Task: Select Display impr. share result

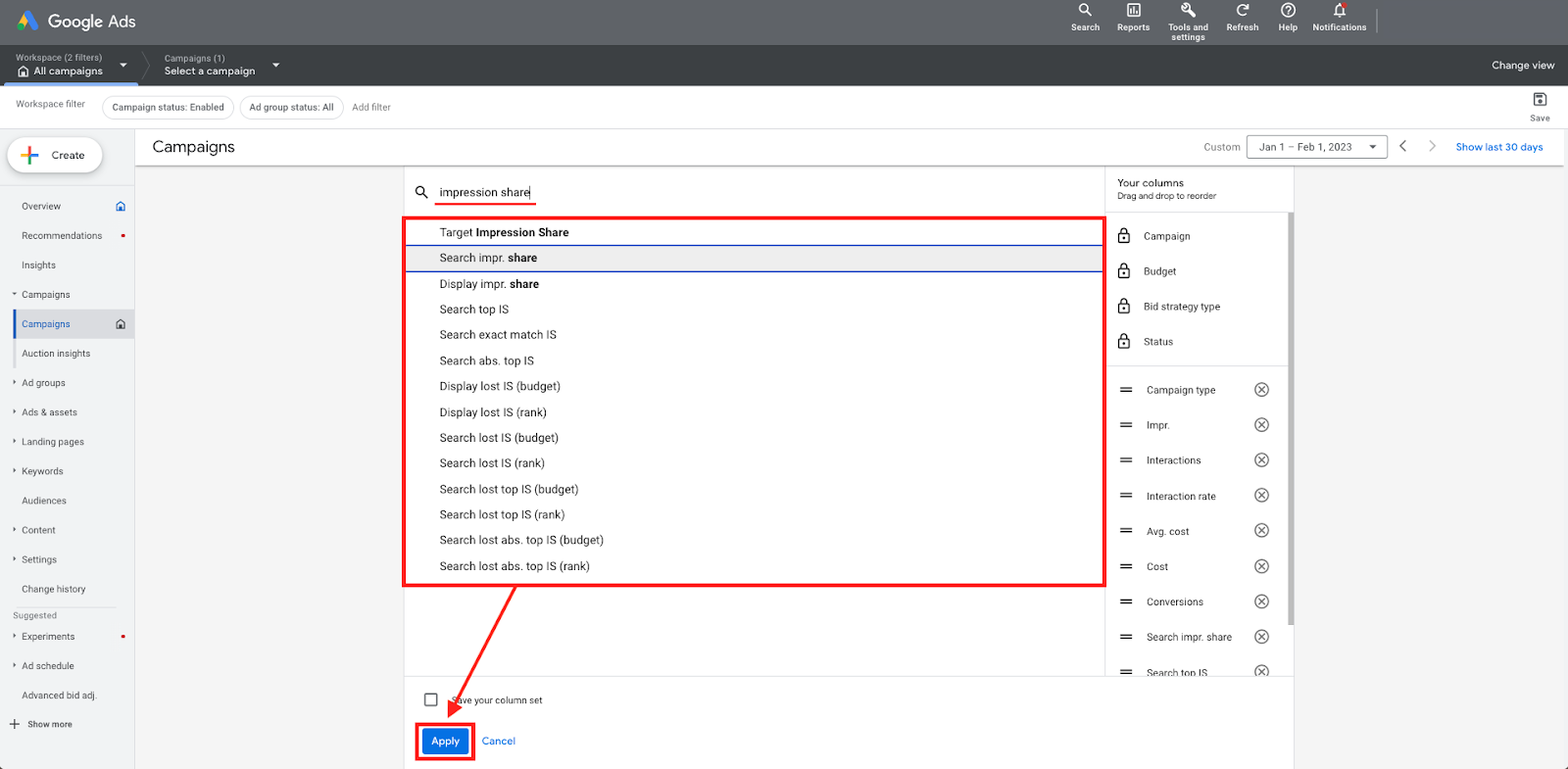Action: 755,284
